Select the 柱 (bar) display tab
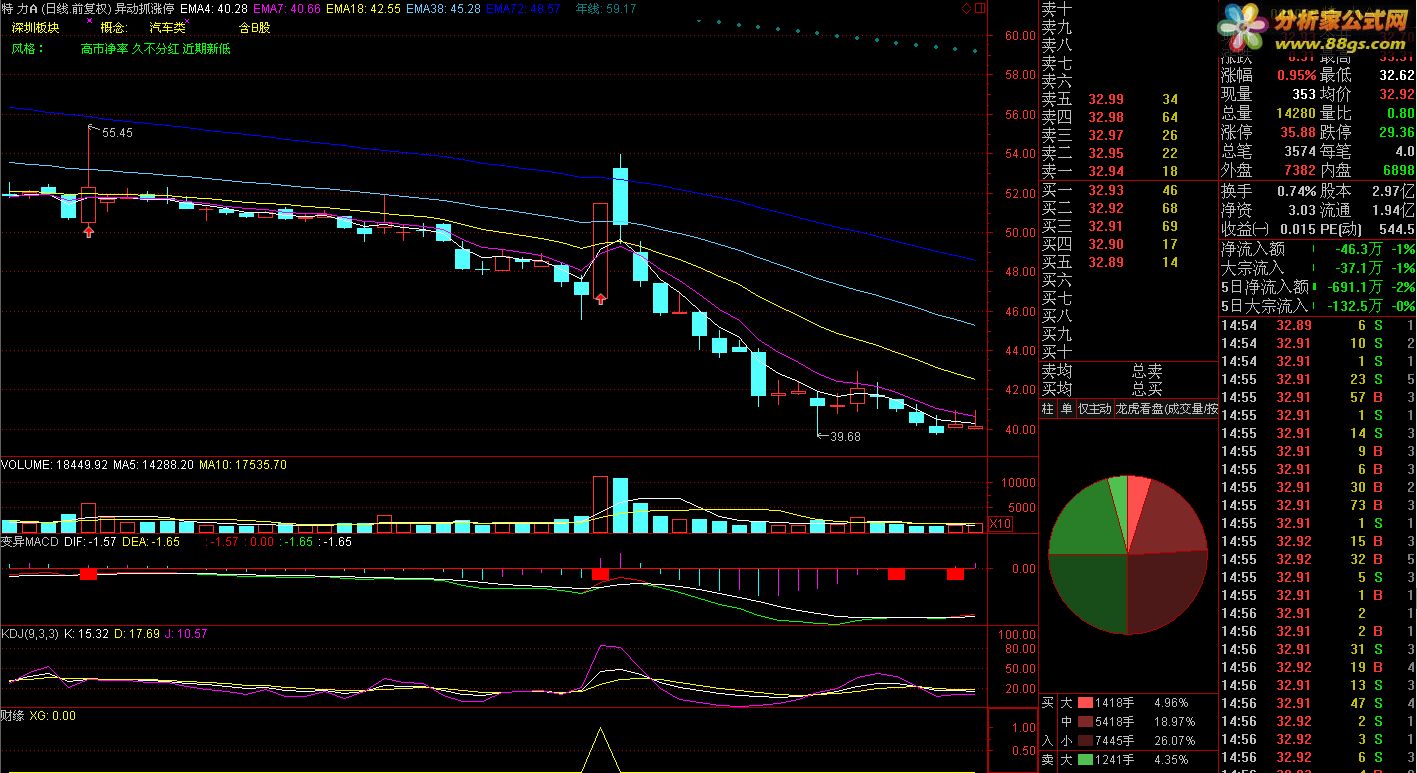Image resolution: width=1417 pixels, height=773 pixels. pos(1048,409)
